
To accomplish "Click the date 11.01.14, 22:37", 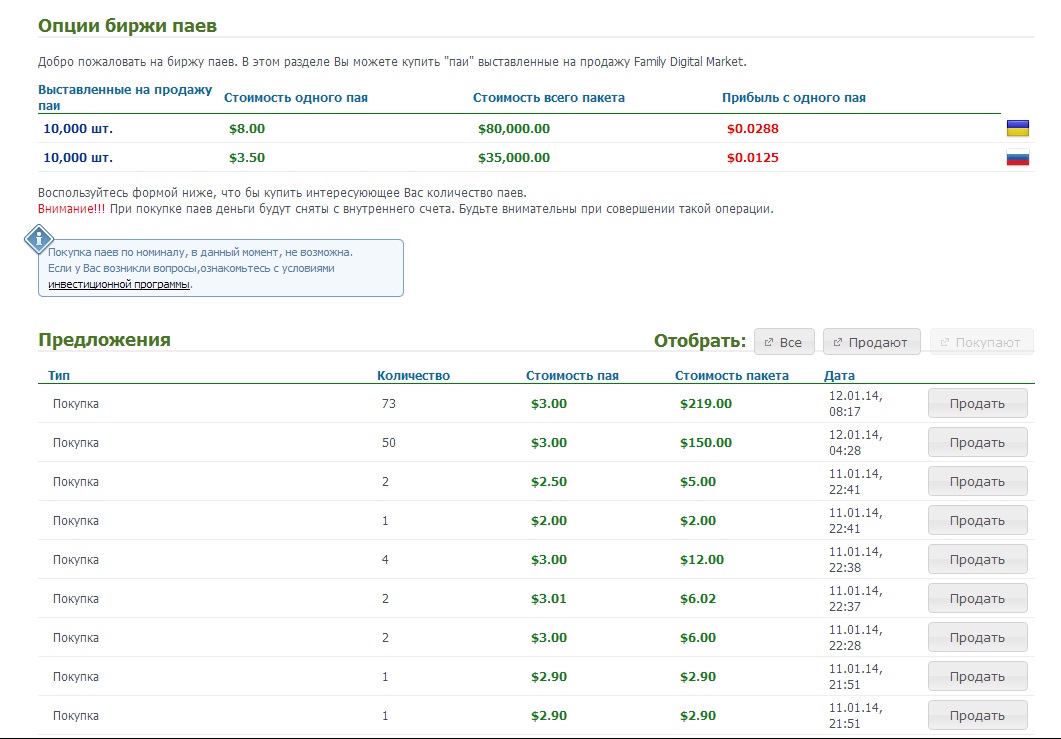I will pos(855,598).
